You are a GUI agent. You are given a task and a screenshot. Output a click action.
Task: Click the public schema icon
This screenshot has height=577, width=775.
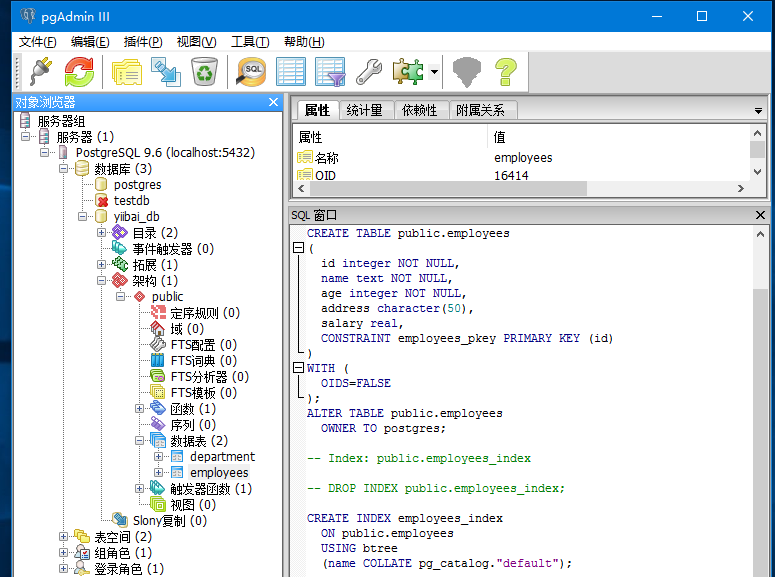click(x=140, y=297)
